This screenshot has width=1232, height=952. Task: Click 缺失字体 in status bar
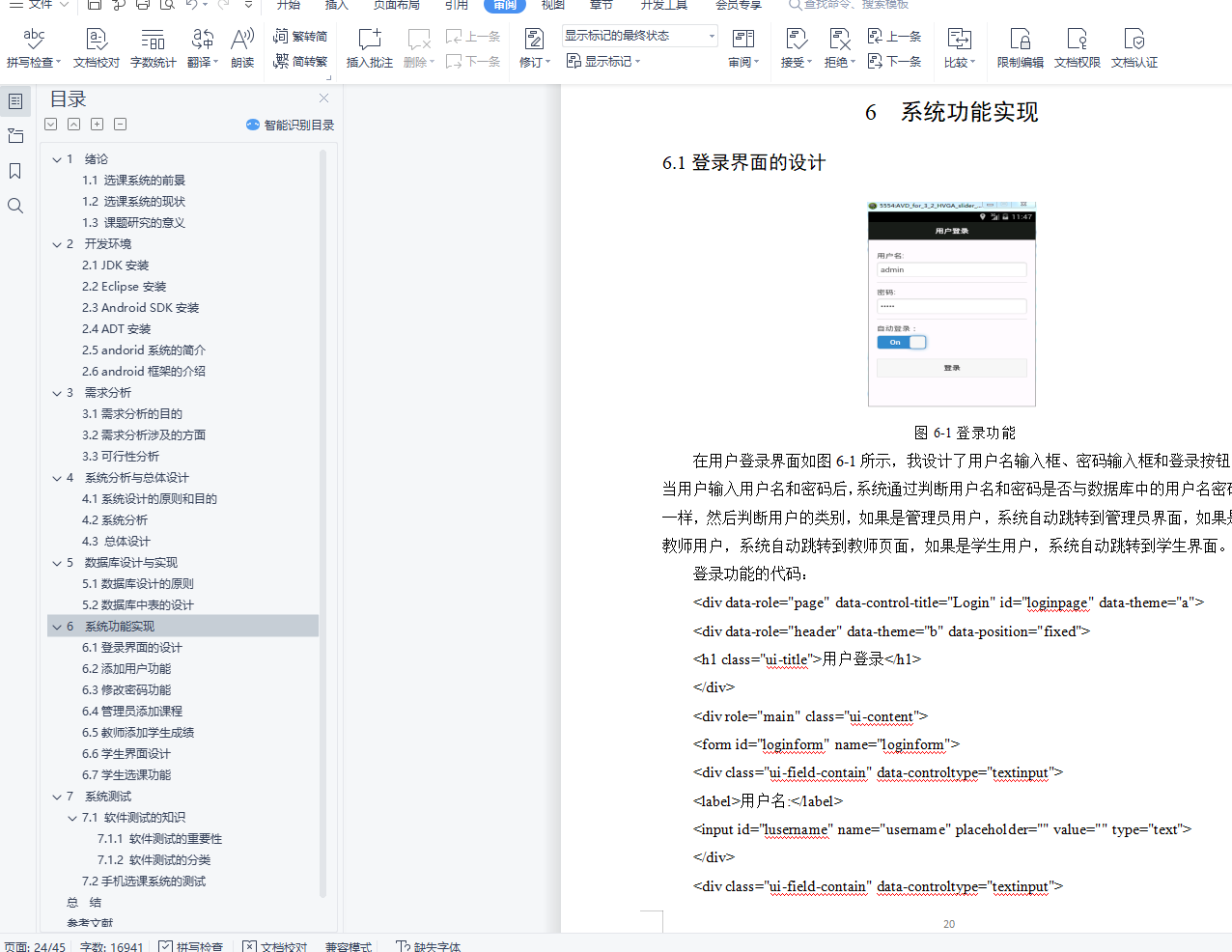click(x=429, y=946)
